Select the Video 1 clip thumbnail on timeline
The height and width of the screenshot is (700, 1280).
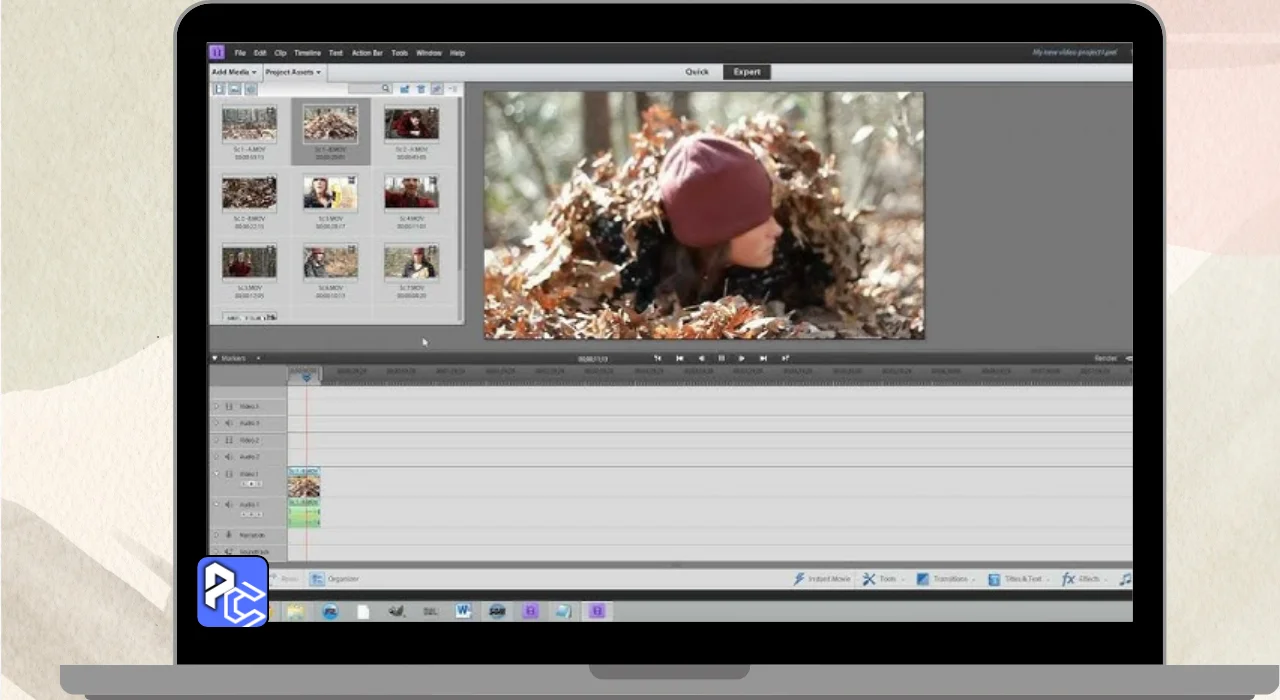point(304,487)
